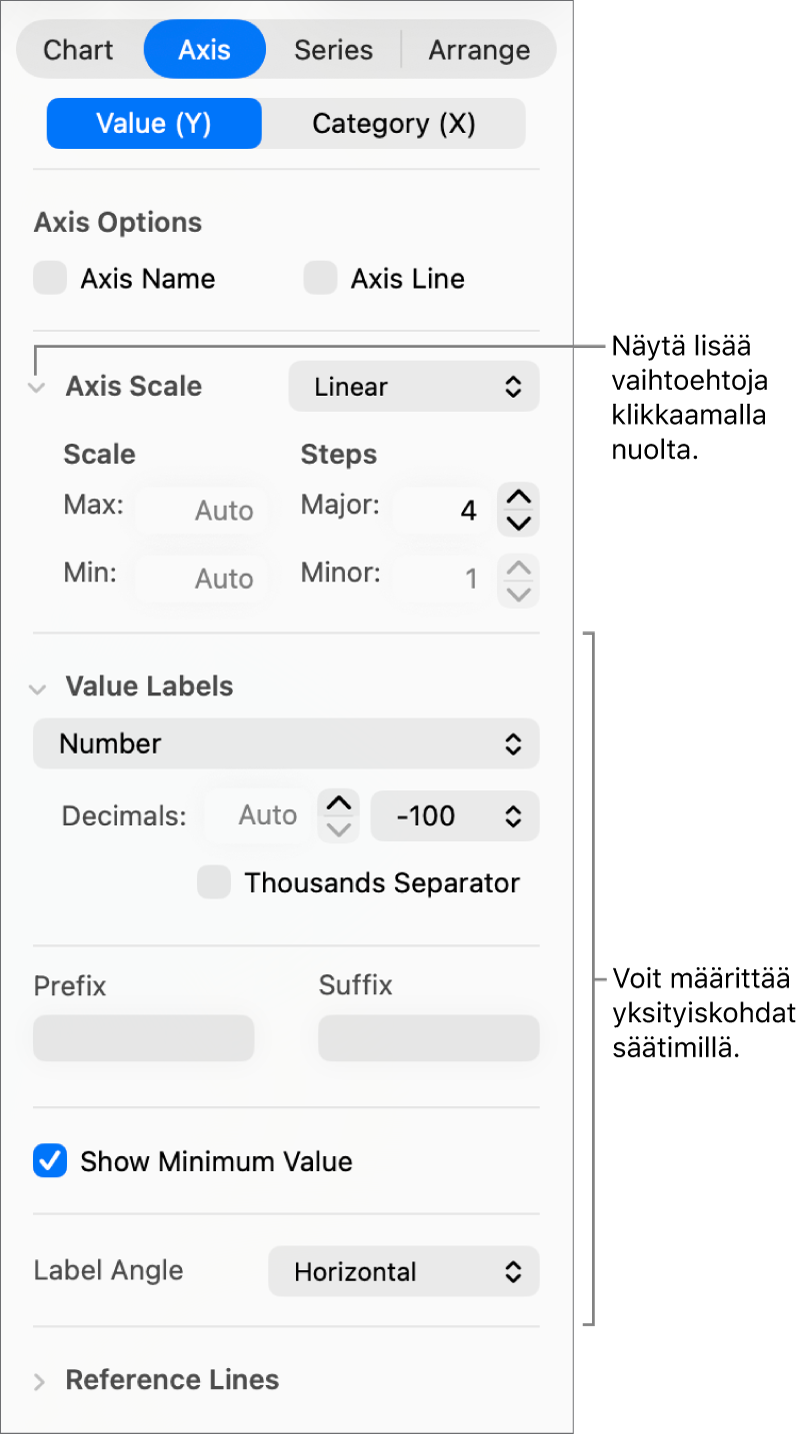This screenshot has width=809, height=1436.
Task: Click the Prefix text field
Action: [144, 1038]
